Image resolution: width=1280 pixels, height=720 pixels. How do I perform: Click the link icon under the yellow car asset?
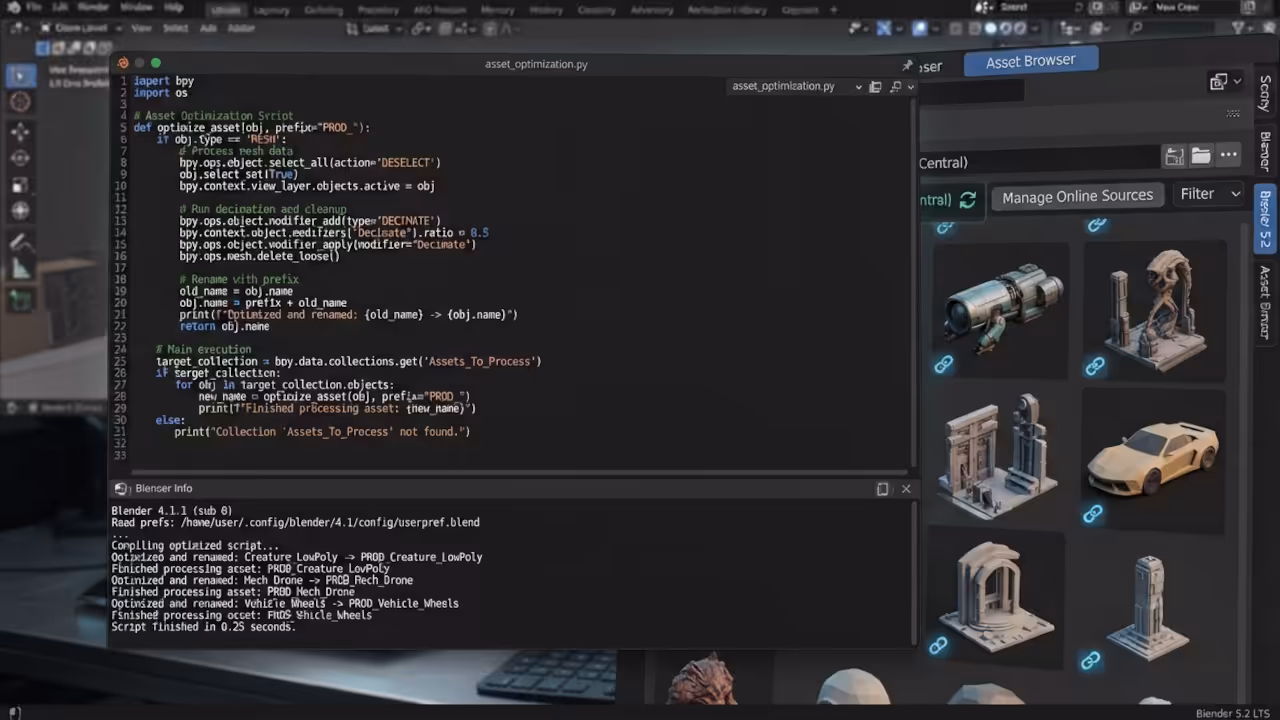(1092, 514)
